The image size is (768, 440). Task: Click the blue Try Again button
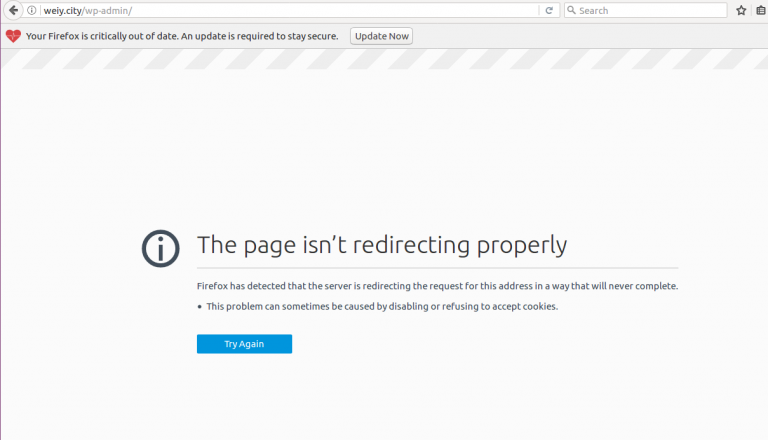(244, 344)
